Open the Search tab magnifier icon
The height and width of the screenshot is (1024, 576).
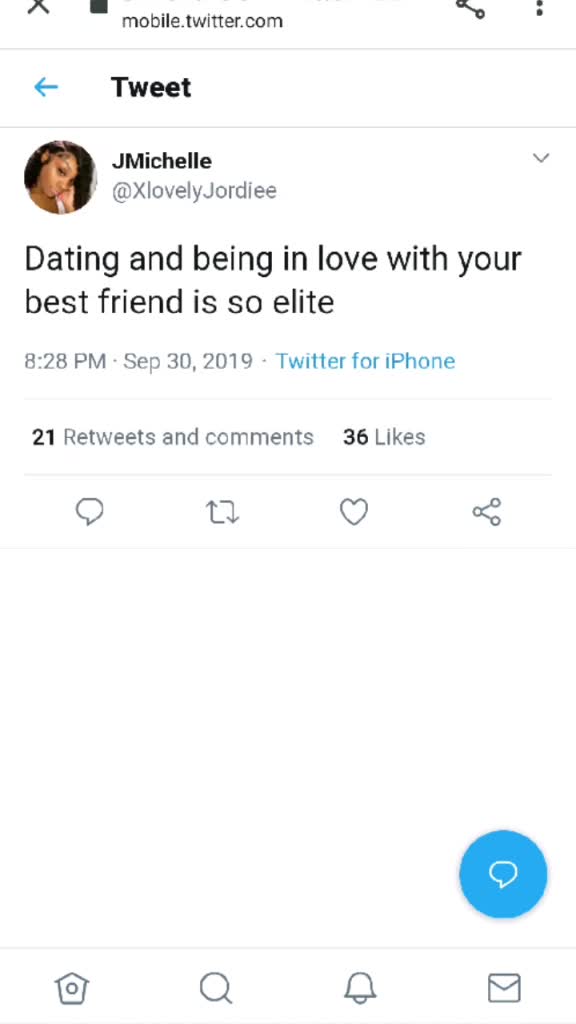(x=216, y=987)
